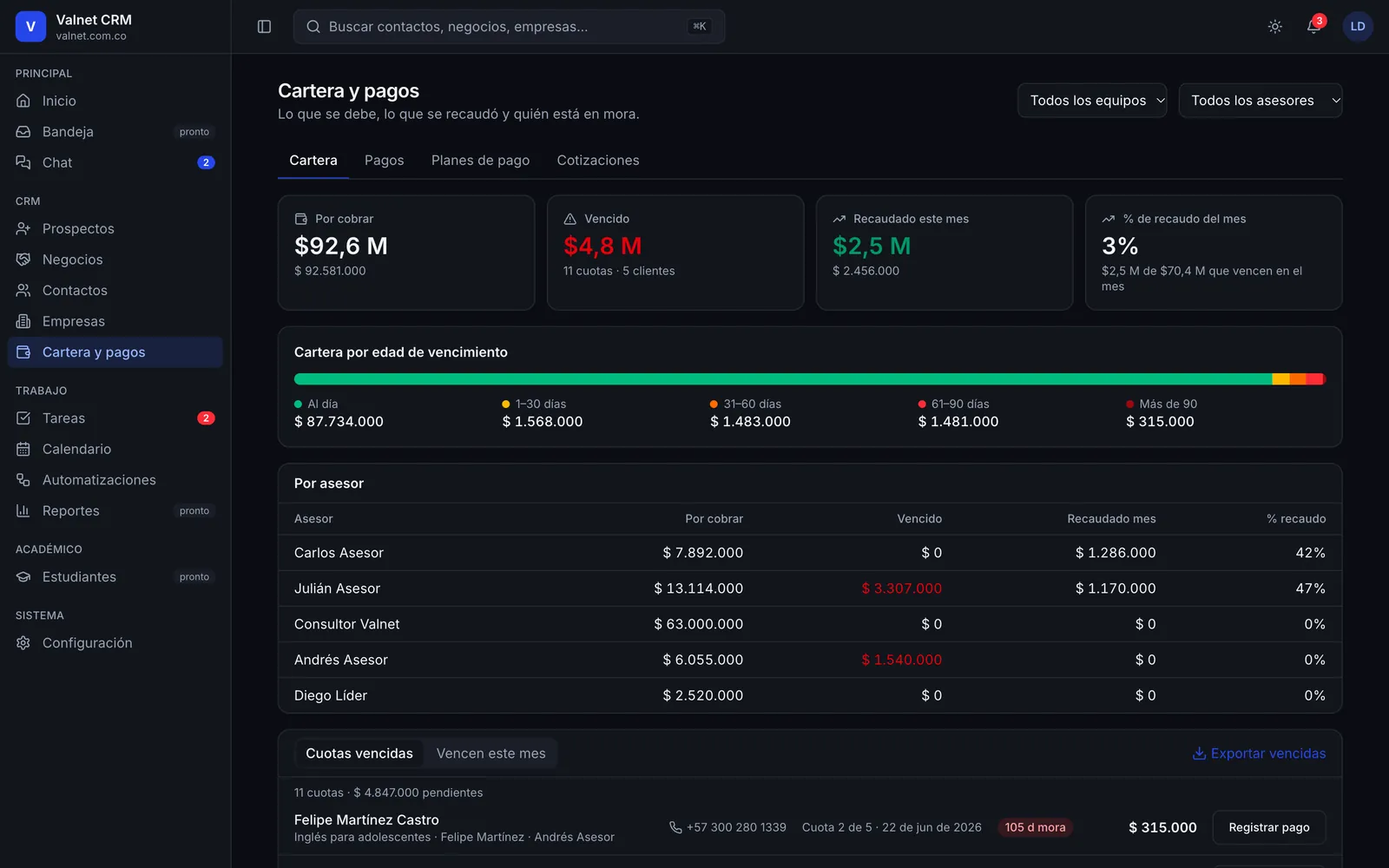This screenshot has width=1389, height=868.
Task: Click the Por cobrar summary card
Action: [x=406, y=253]
